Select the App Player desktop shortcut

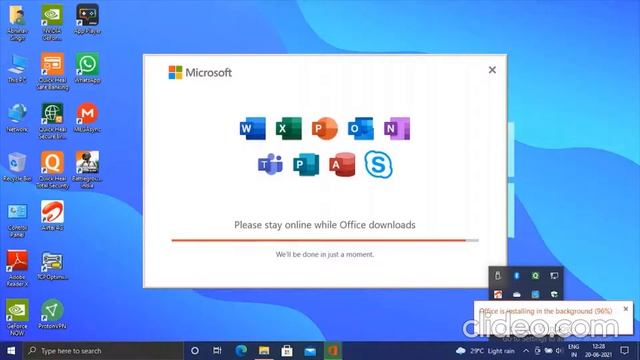click(x=87, y=19)
